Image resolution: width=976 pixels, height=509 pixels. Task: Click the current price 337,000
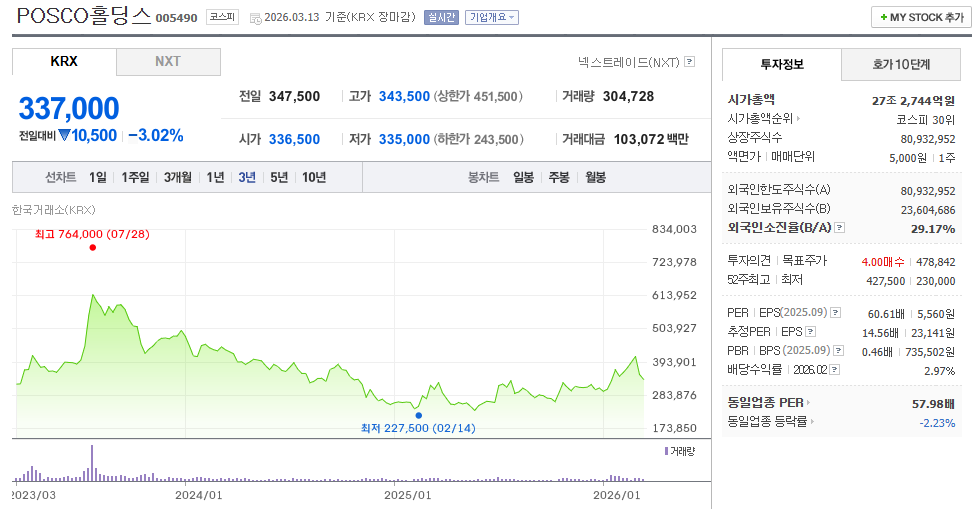click(x=69, y=109)
